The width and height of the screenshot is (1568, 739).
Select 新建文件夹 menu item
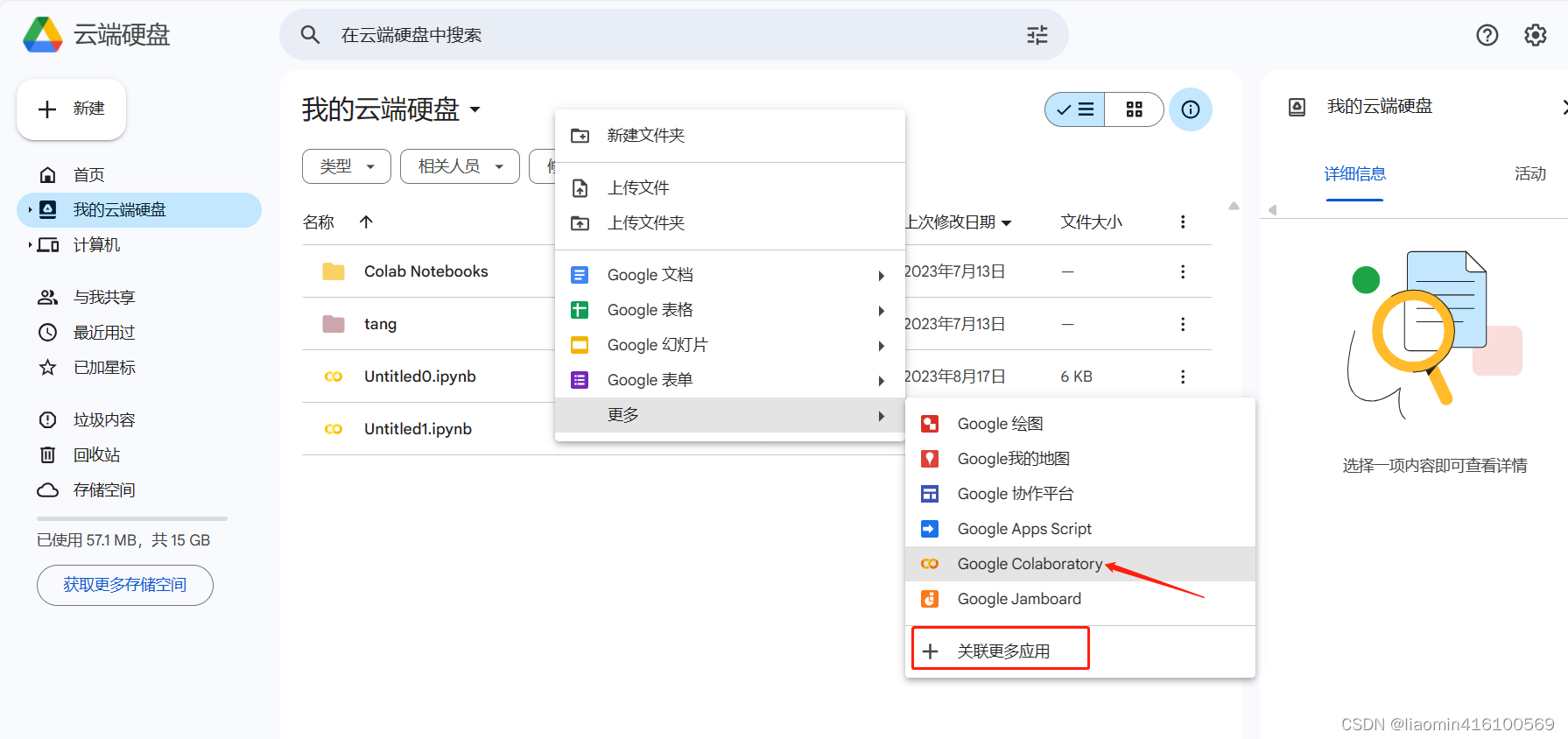coord(730,136)
